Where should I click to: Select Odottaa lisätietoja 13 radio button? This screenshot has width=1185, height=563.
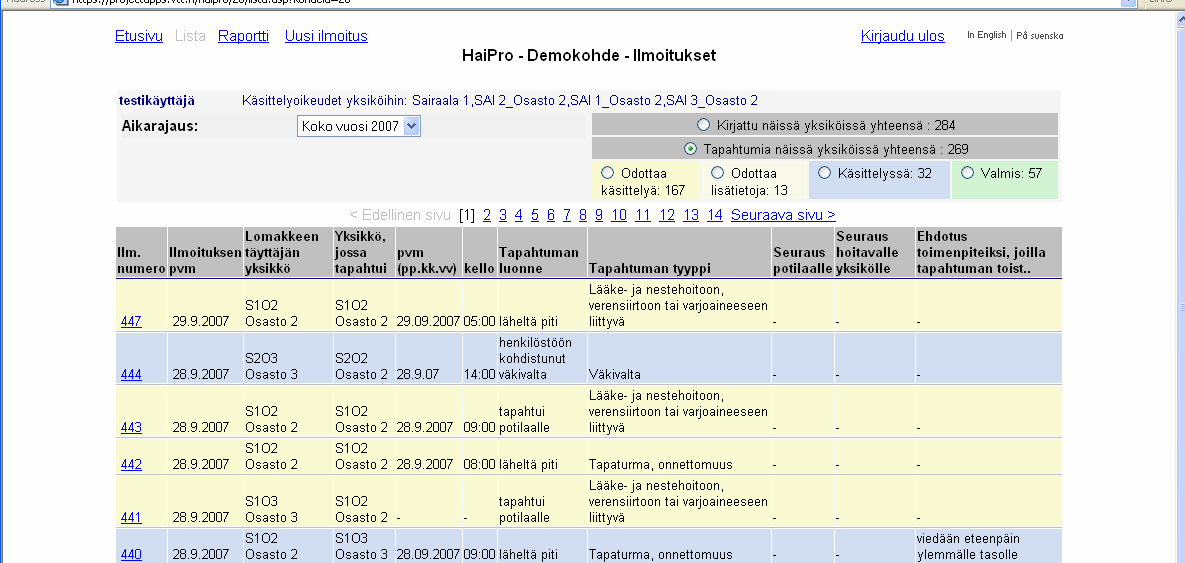(x=718, y=173)
